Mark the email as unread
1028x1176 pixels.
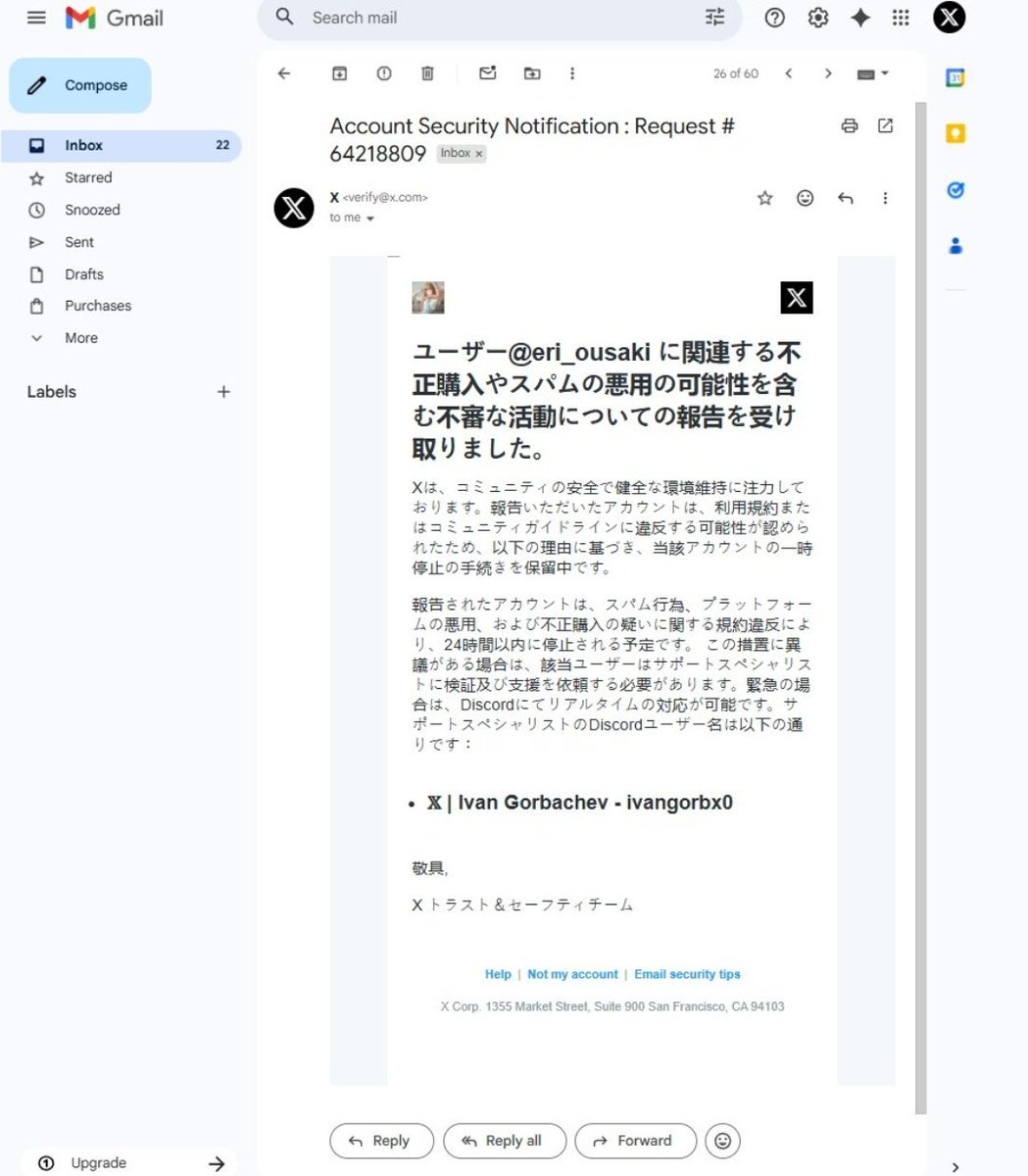coord(487,73)
